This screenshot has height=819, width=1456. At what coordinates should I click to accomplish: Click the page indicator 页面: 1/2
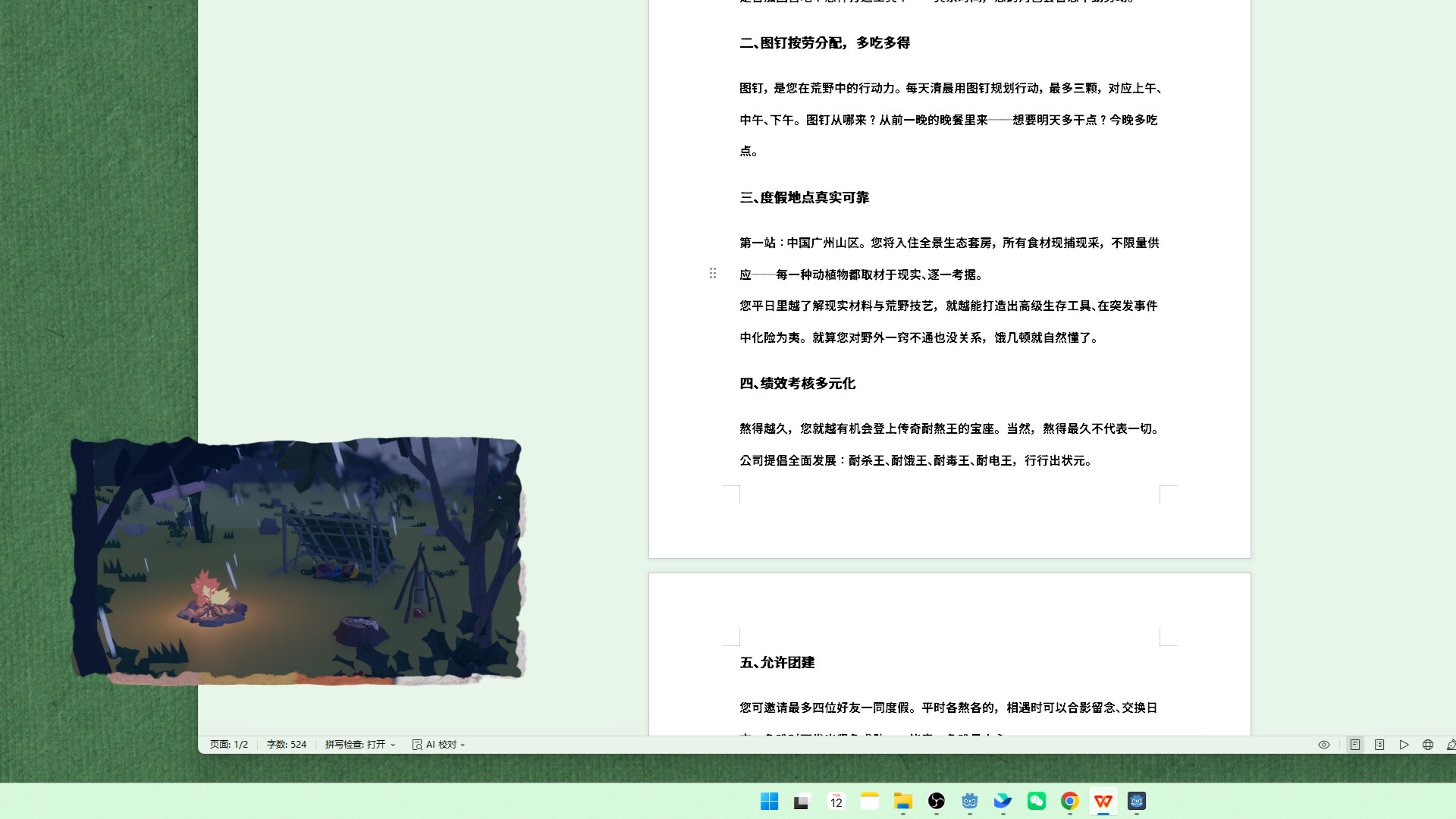click(229, 745)
